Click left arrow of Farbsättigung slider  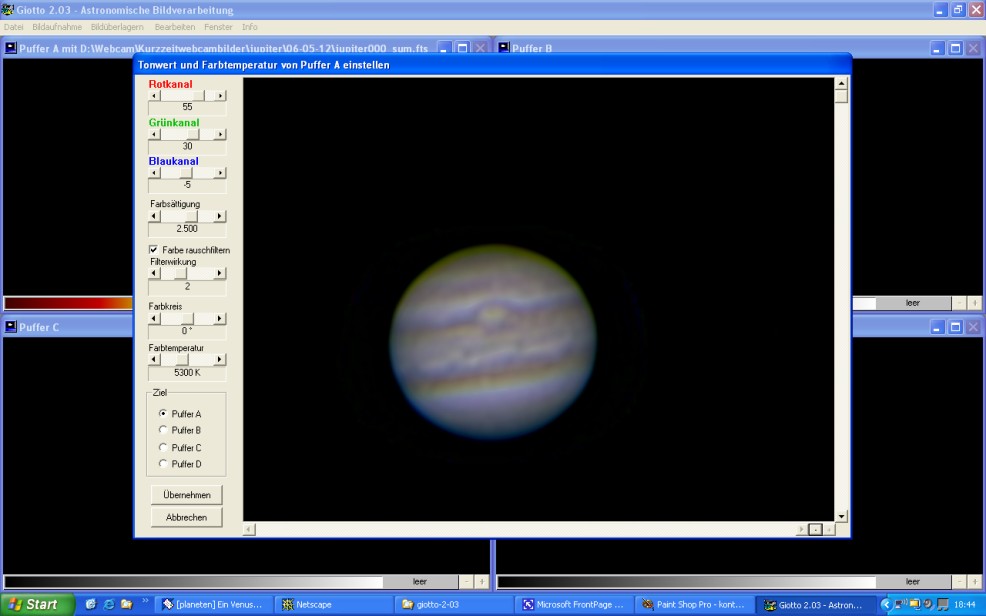click(154, 216)
